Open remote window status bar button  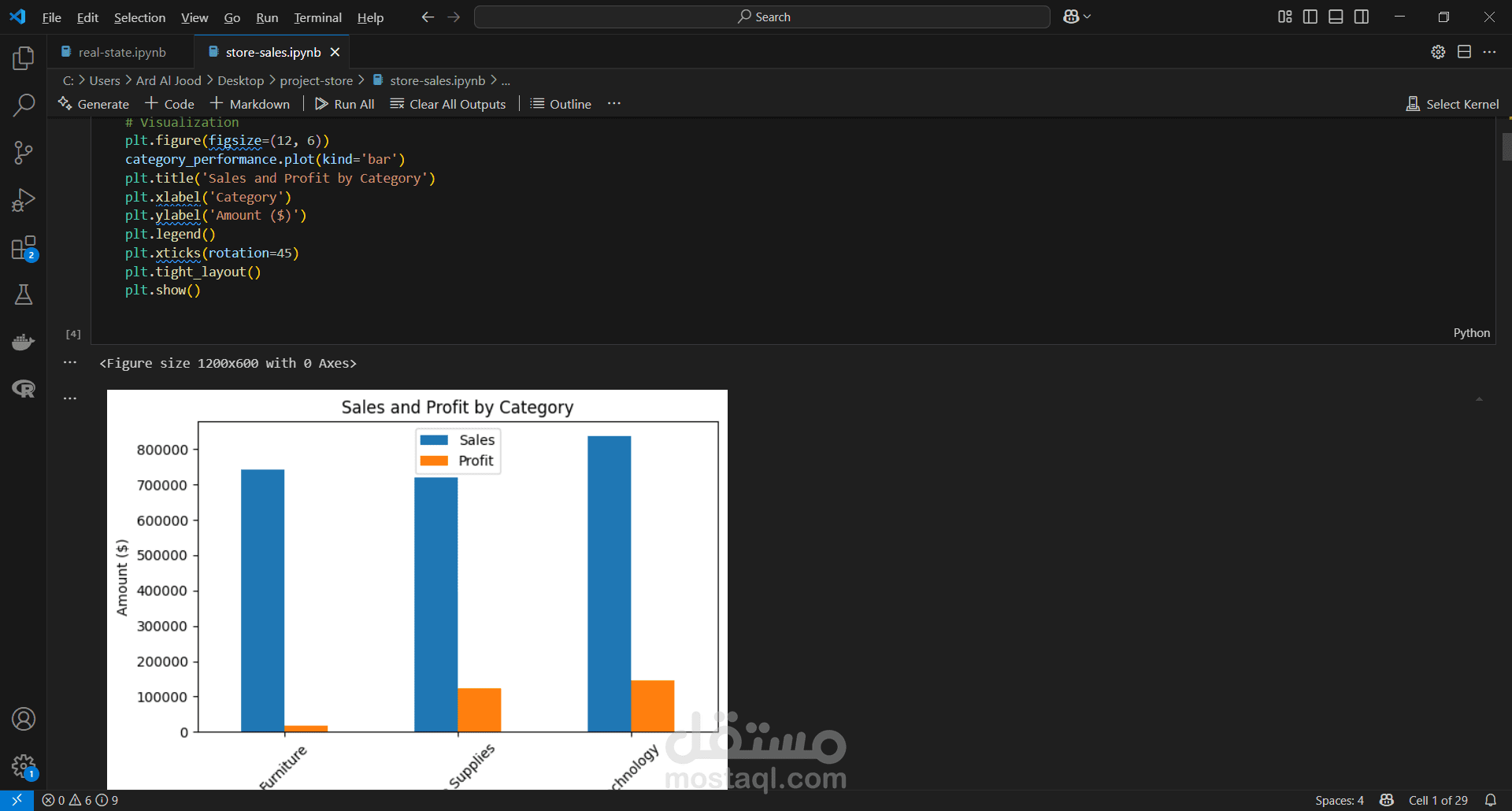pyautogui.click(x=17, y=800)
